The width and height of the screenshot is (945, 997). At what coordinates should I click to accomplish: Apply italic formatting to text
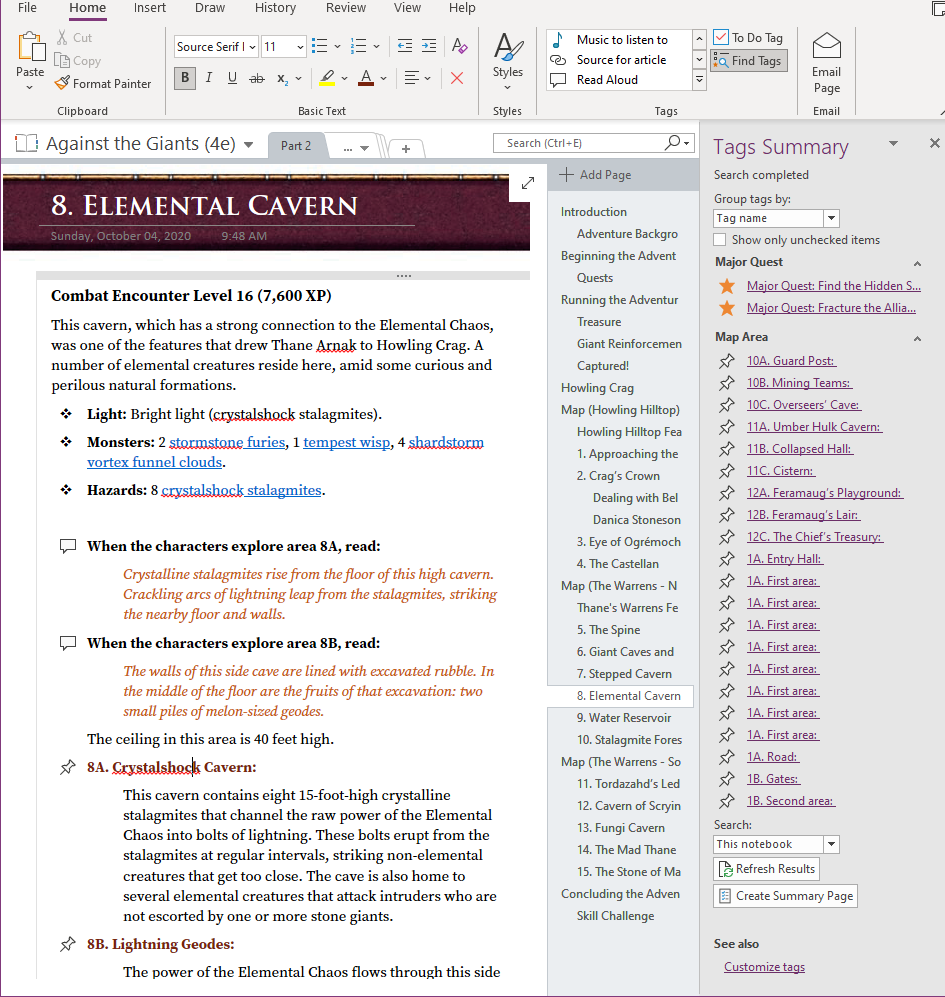click(x=209, y=78)
